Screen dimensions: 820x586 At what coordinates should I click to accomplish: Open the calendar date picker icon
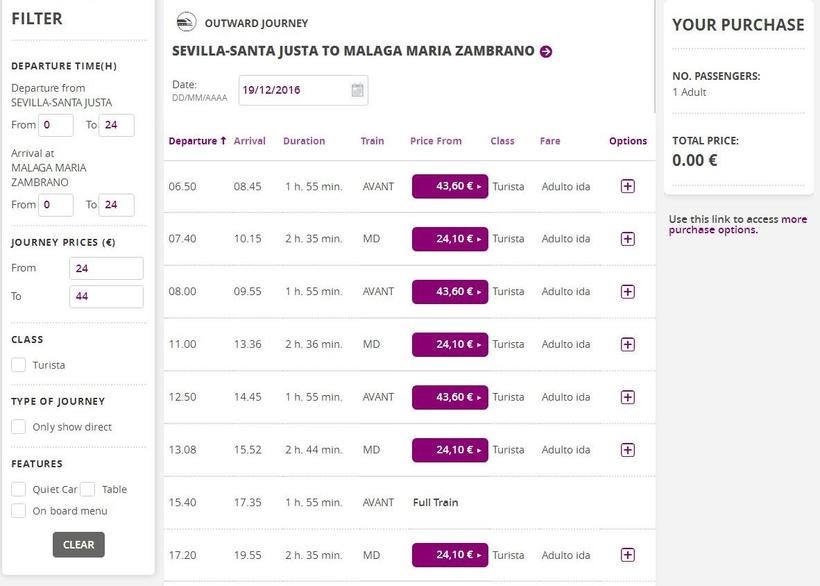[357, 90]
